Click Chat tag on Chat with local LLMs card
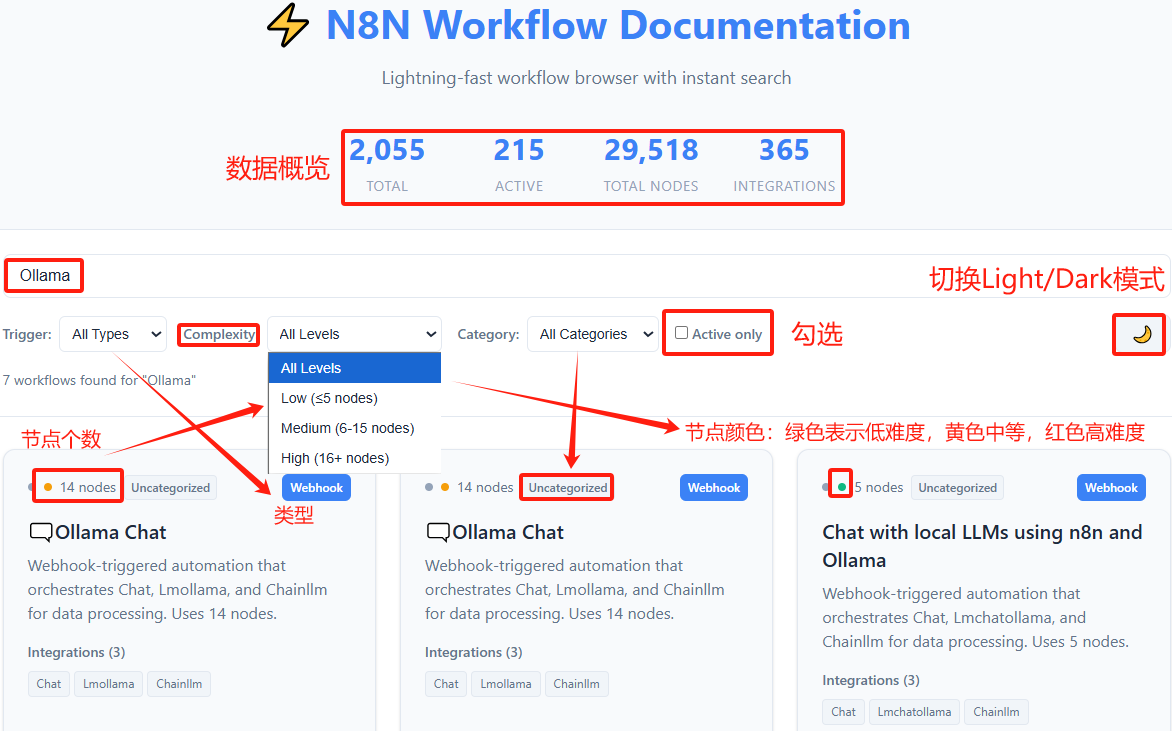 pos(843,712)
